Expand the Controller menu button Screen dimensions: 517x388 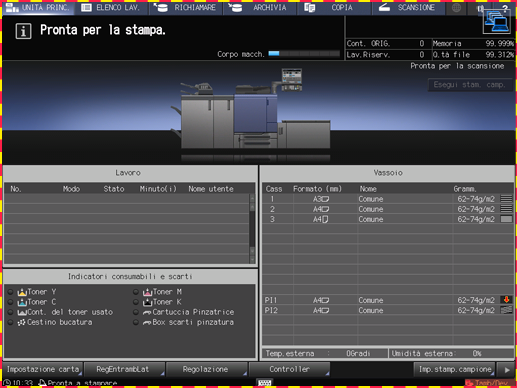coord(289,369)
